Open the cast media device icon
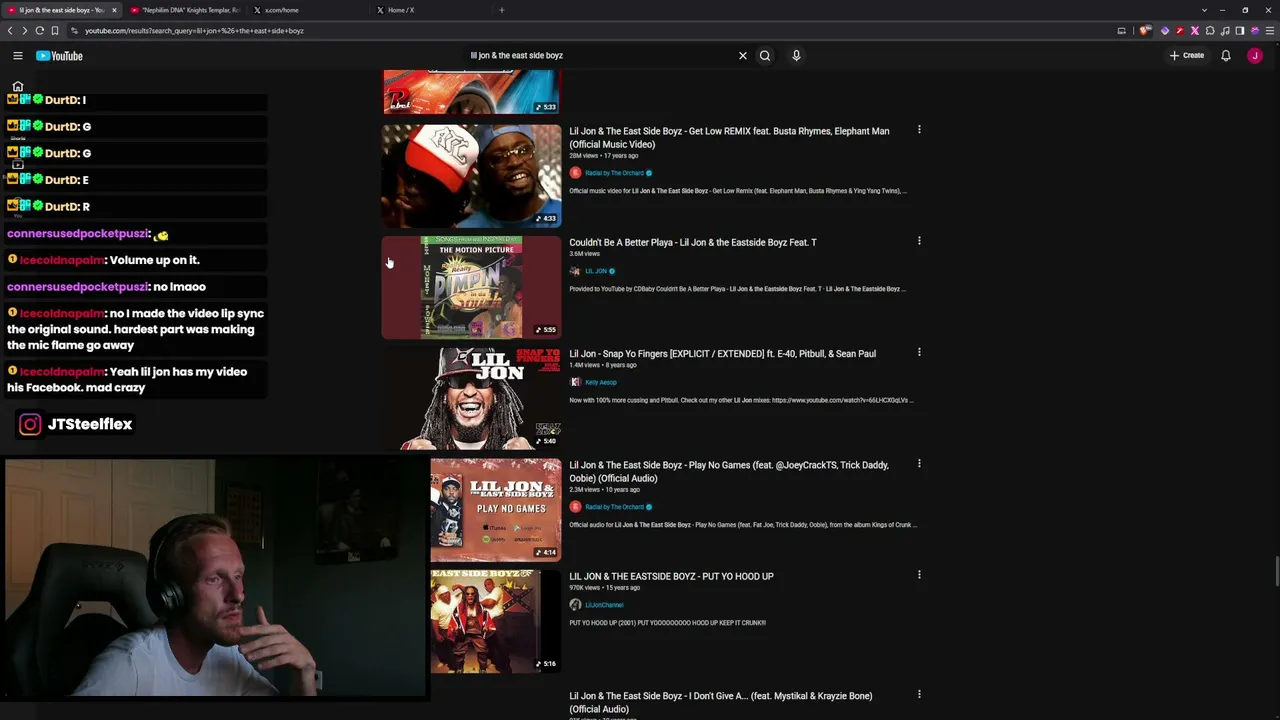This screenshot has width=1280, height=720. click(x=1122, y=31)
